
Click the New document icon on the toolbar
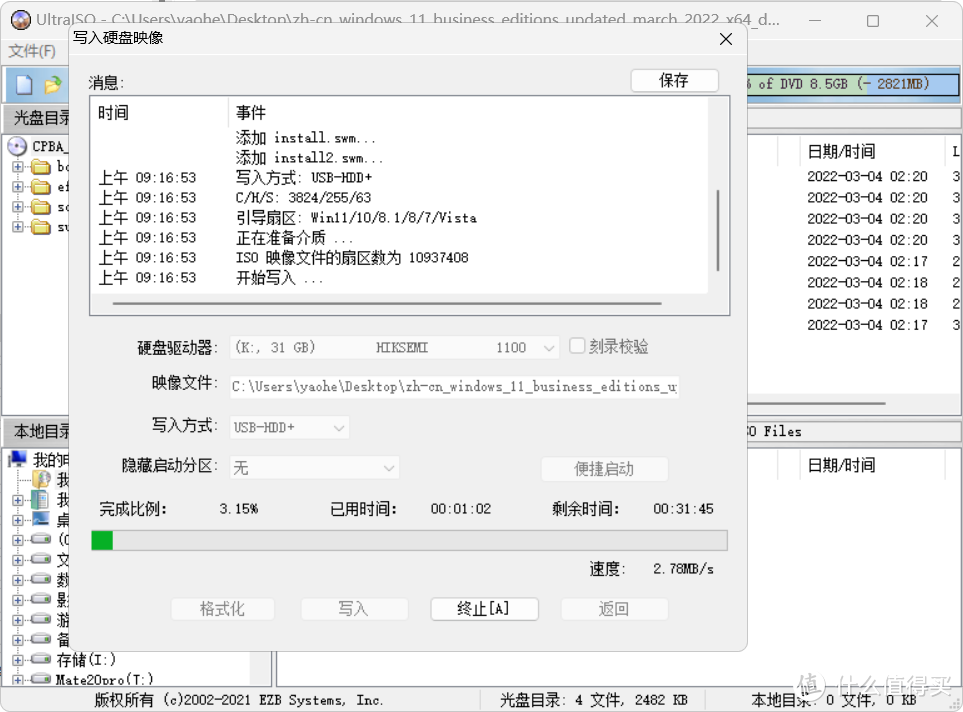click(22, 85)
